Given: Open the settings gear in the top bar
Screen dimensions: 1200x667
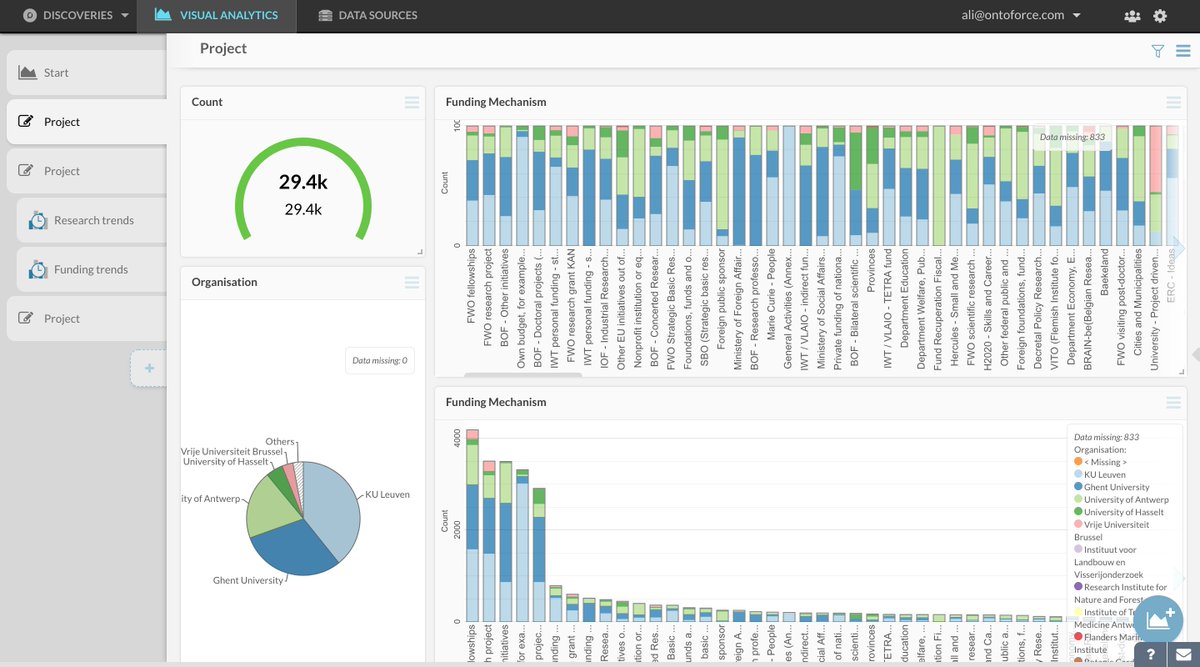Looking at the screenshot, I should coord(1158,15).
